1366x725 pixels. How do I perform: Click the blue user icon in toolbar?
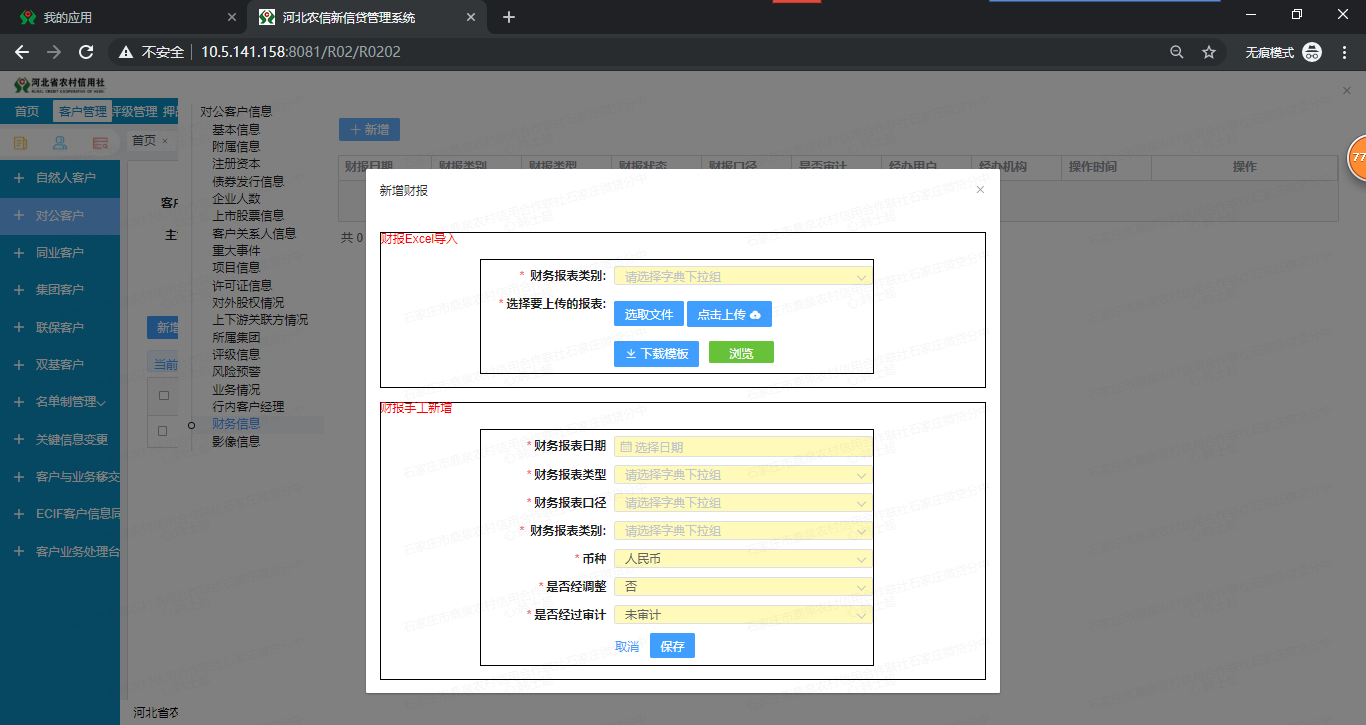pos(60,143)
